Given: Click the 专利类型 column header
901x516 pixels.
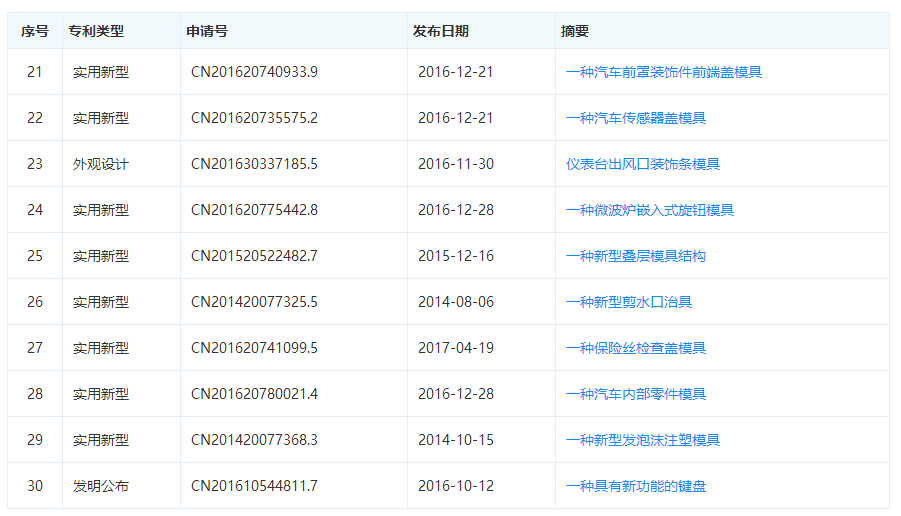Looking at the screenshot, I should (x=96, y=31).
